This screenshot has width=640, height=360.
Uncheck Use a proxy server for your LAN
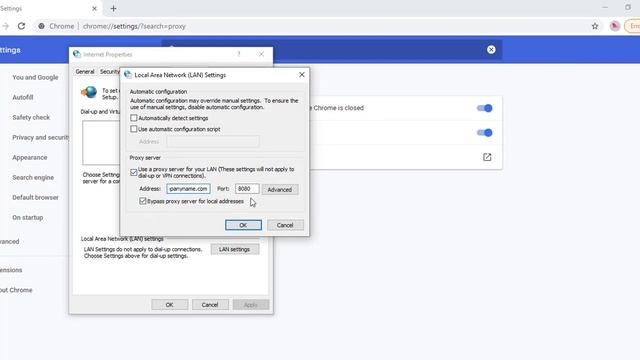click(133, 172)
